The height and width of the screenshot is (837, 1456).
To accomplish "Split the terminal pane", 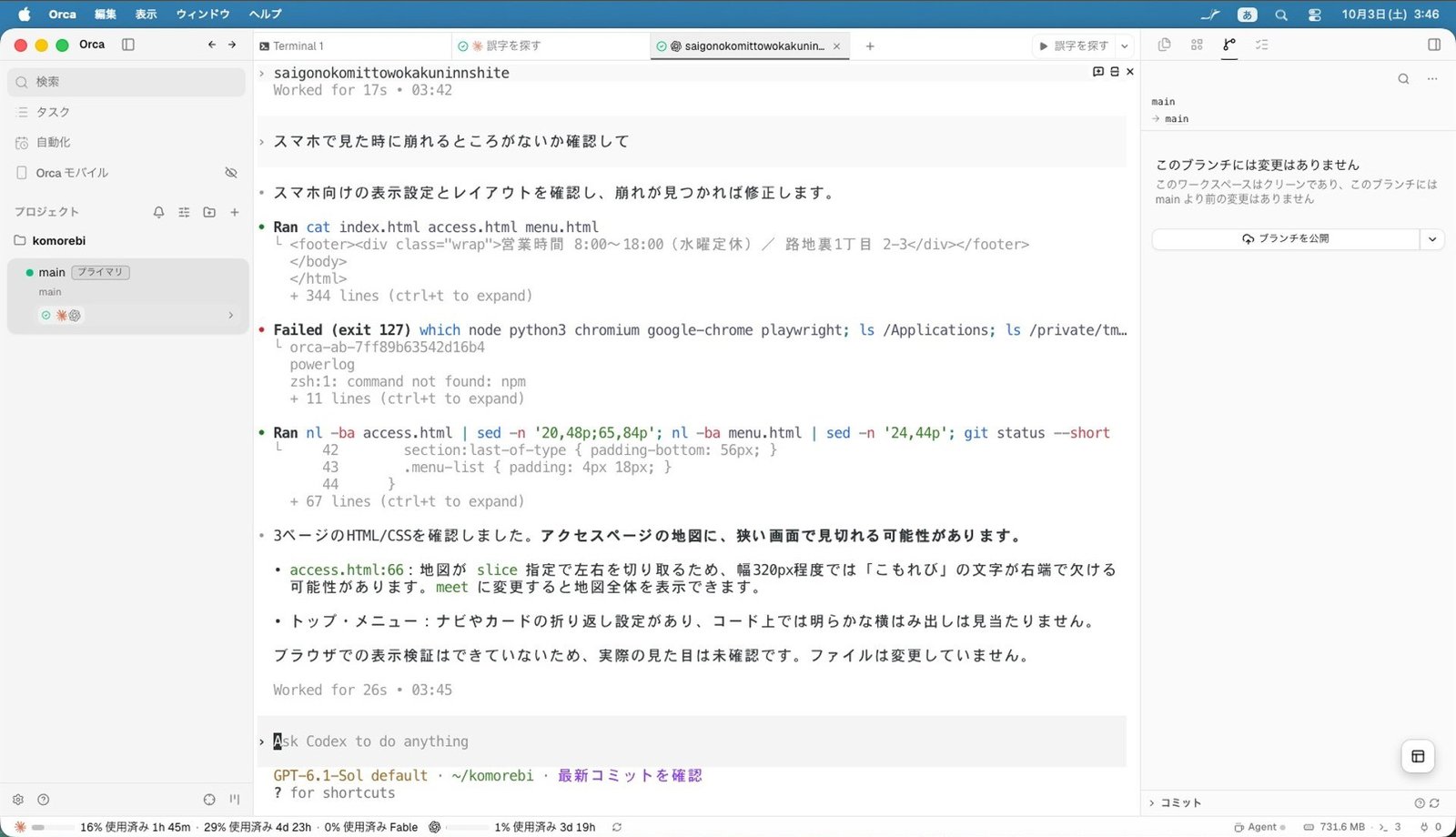I will (x=1115, y=71).
